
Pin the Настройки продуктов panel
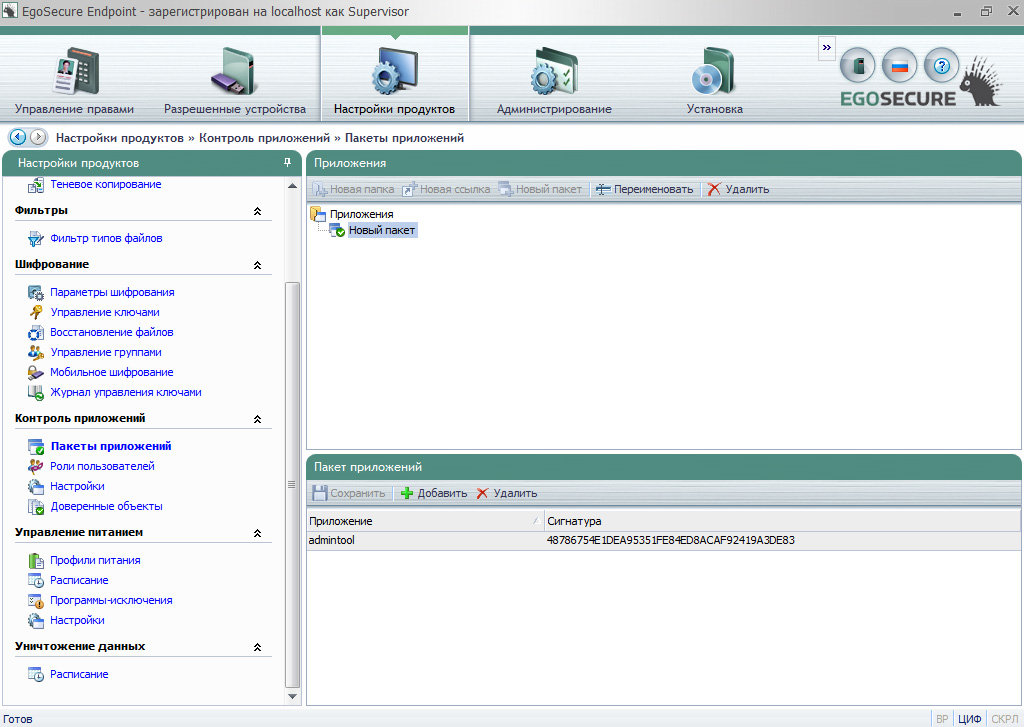pyautogui.click(x=287, y=162)
